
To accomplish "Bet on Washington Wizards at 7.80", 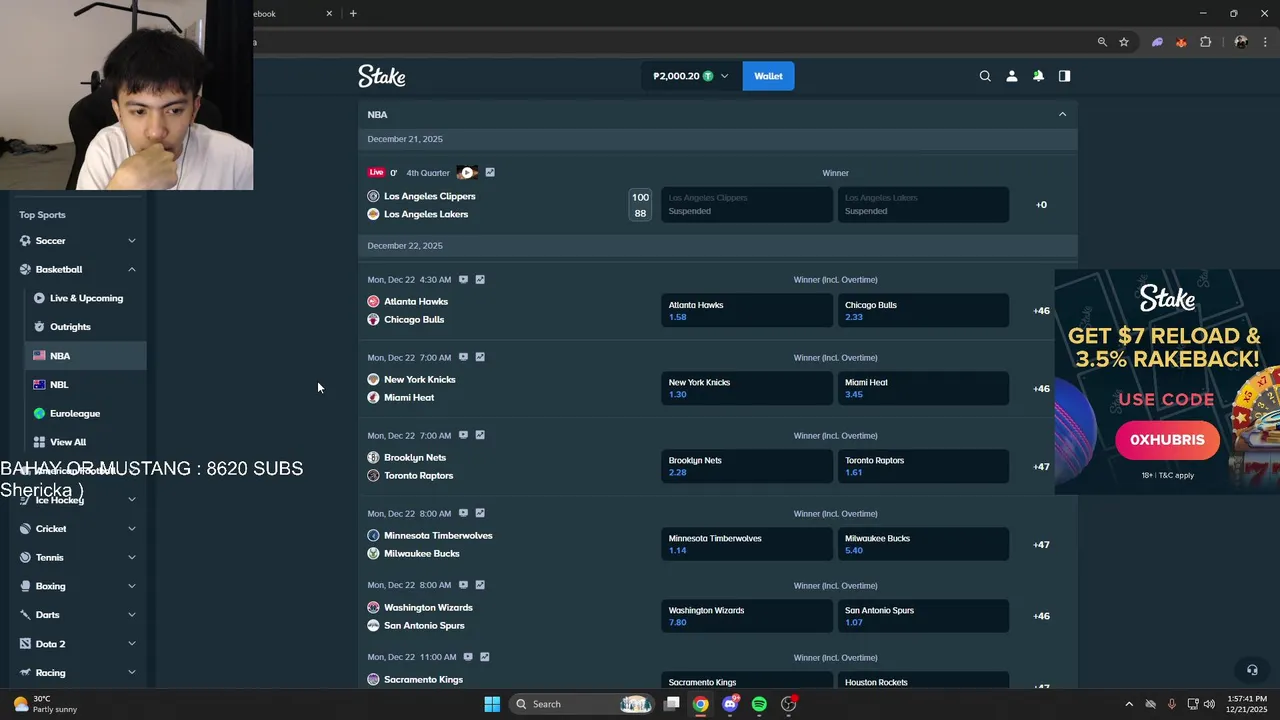I will (747, 616).
